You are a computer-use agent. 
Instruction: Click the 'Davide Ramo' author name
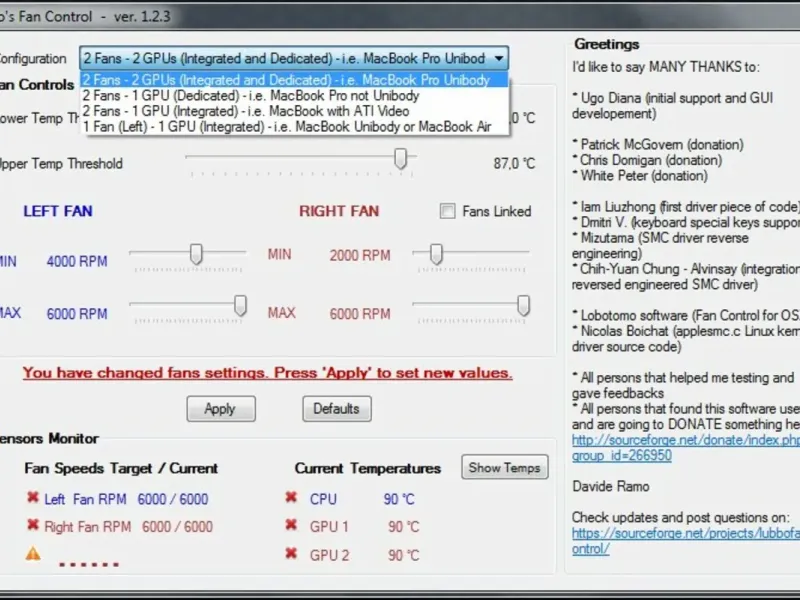(x=611, y=486)
